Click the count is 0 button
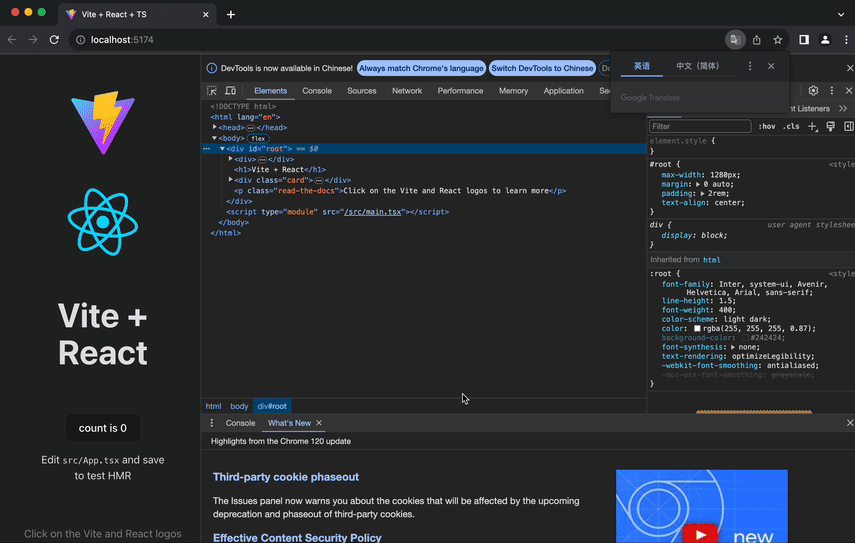 103,428
